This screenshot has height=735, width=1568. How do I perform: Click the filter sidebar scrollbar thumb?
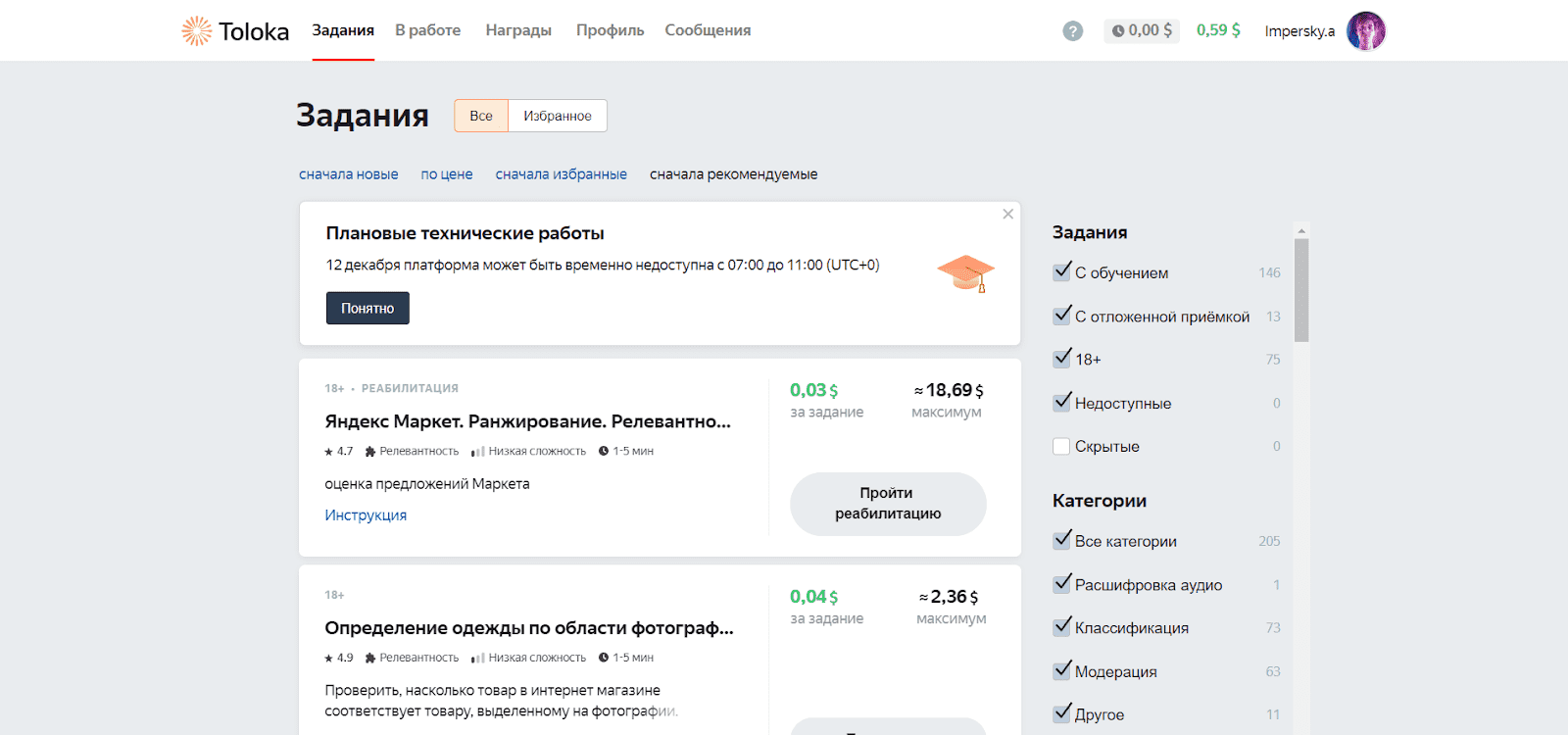(1301, 290)
